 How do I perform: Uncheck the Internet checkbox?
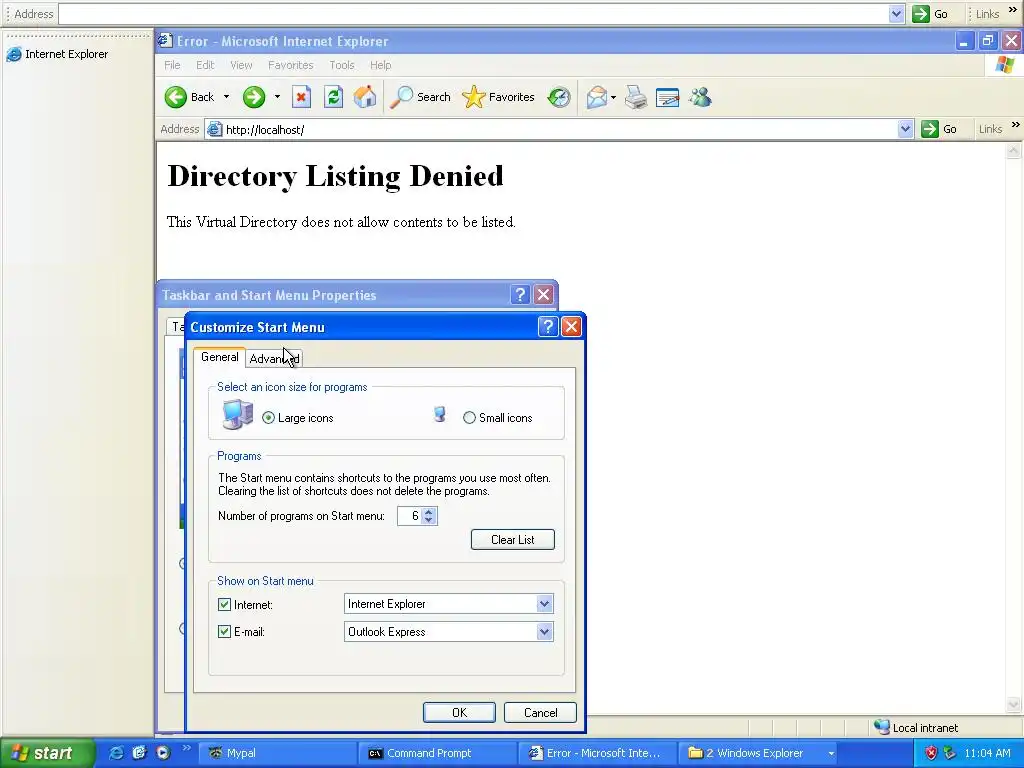tap(224, 605)
